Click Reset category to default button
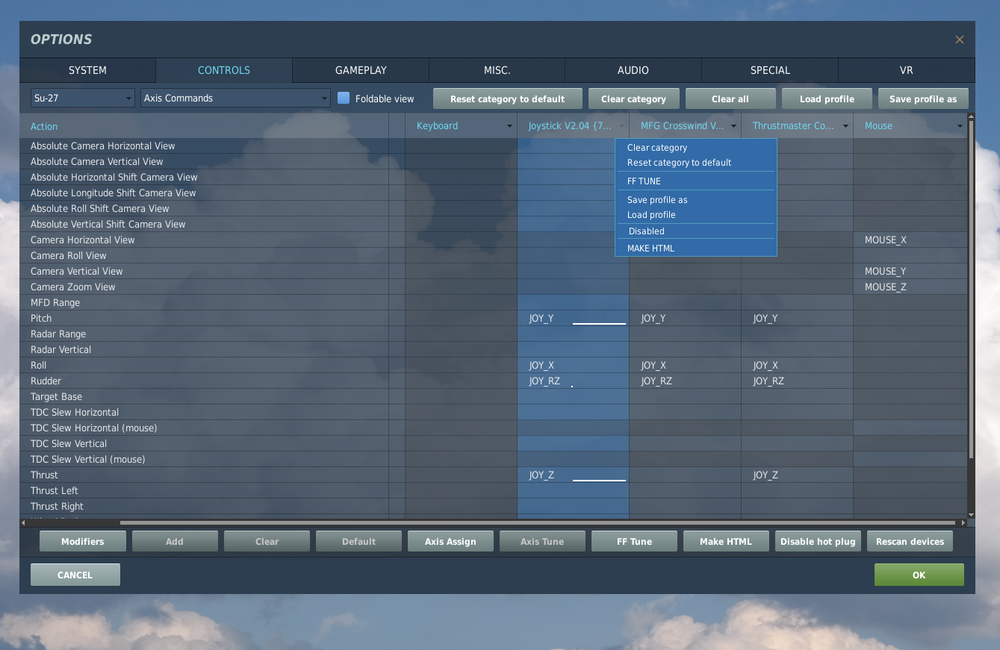This screenshot has width=1000, height=650. (x=507, y=99)
